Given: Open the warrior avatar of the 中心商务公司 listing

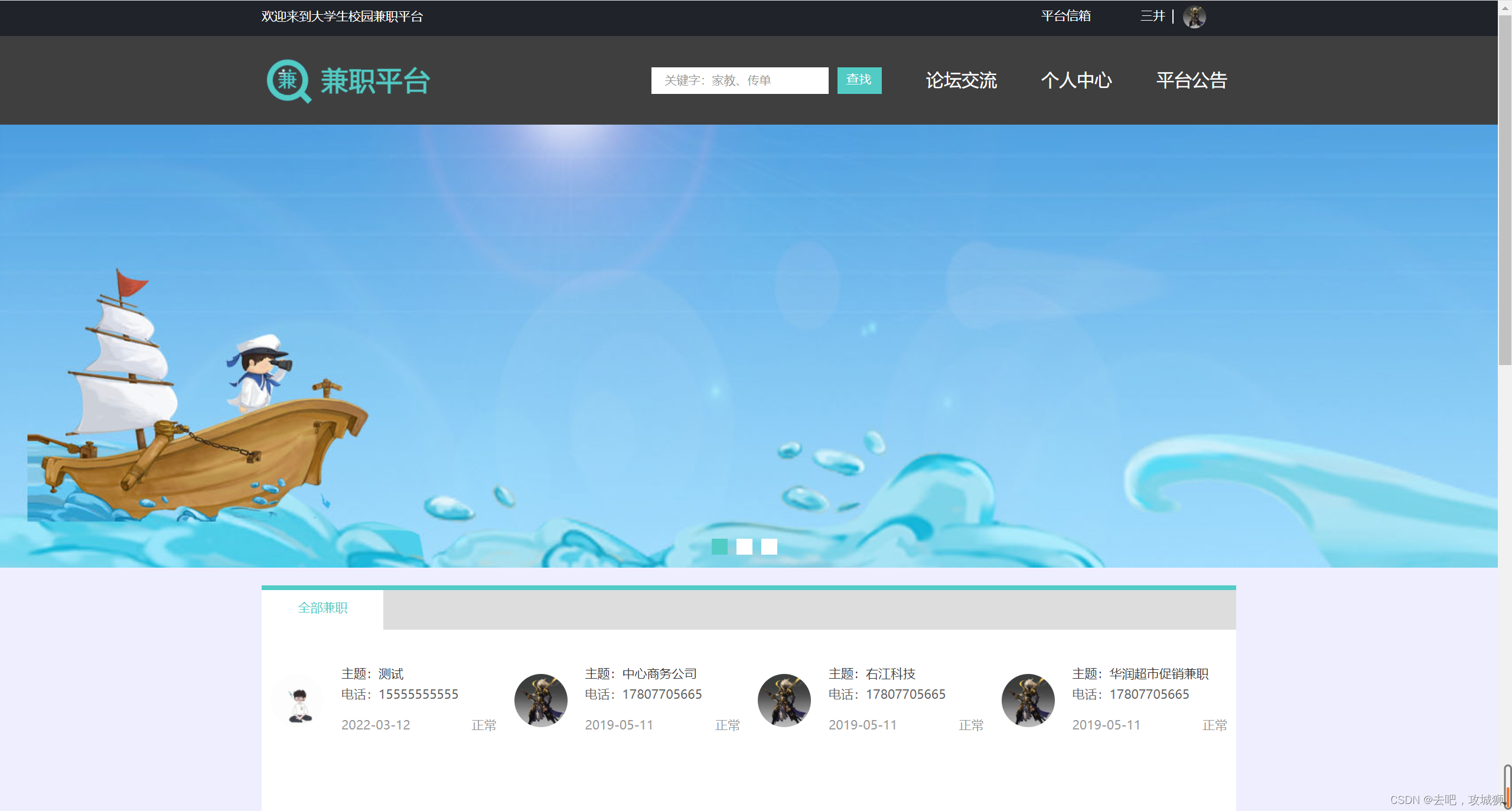Looking at the screenshot, I should click(x=540, y=701).
